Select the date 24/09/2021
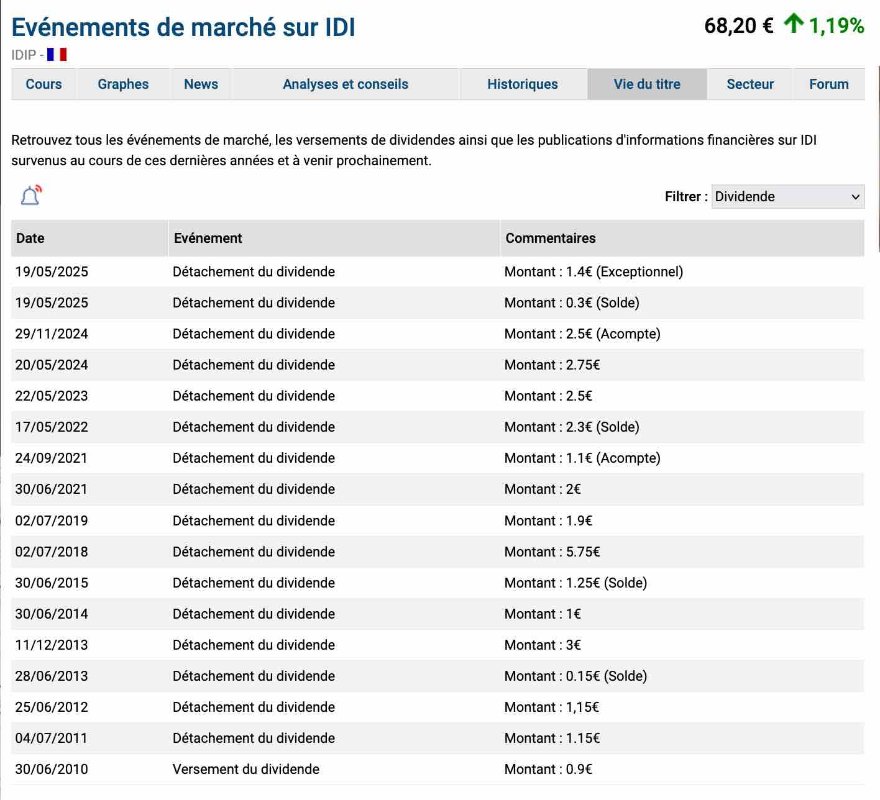The image size is (880, 800). (52, 458)
